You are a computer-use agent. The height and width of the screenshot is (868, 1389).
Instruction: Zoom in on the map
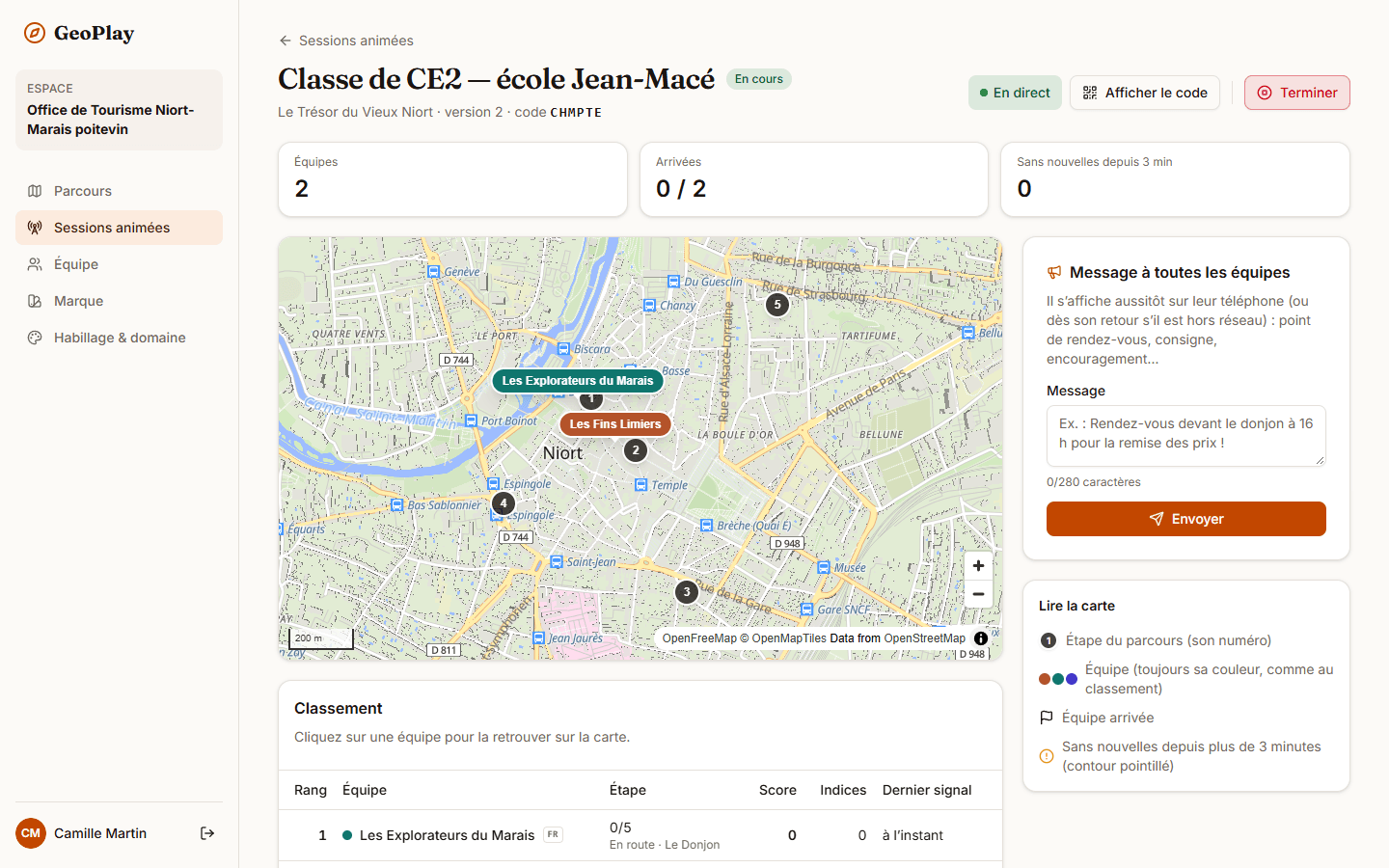pos(978,566)
